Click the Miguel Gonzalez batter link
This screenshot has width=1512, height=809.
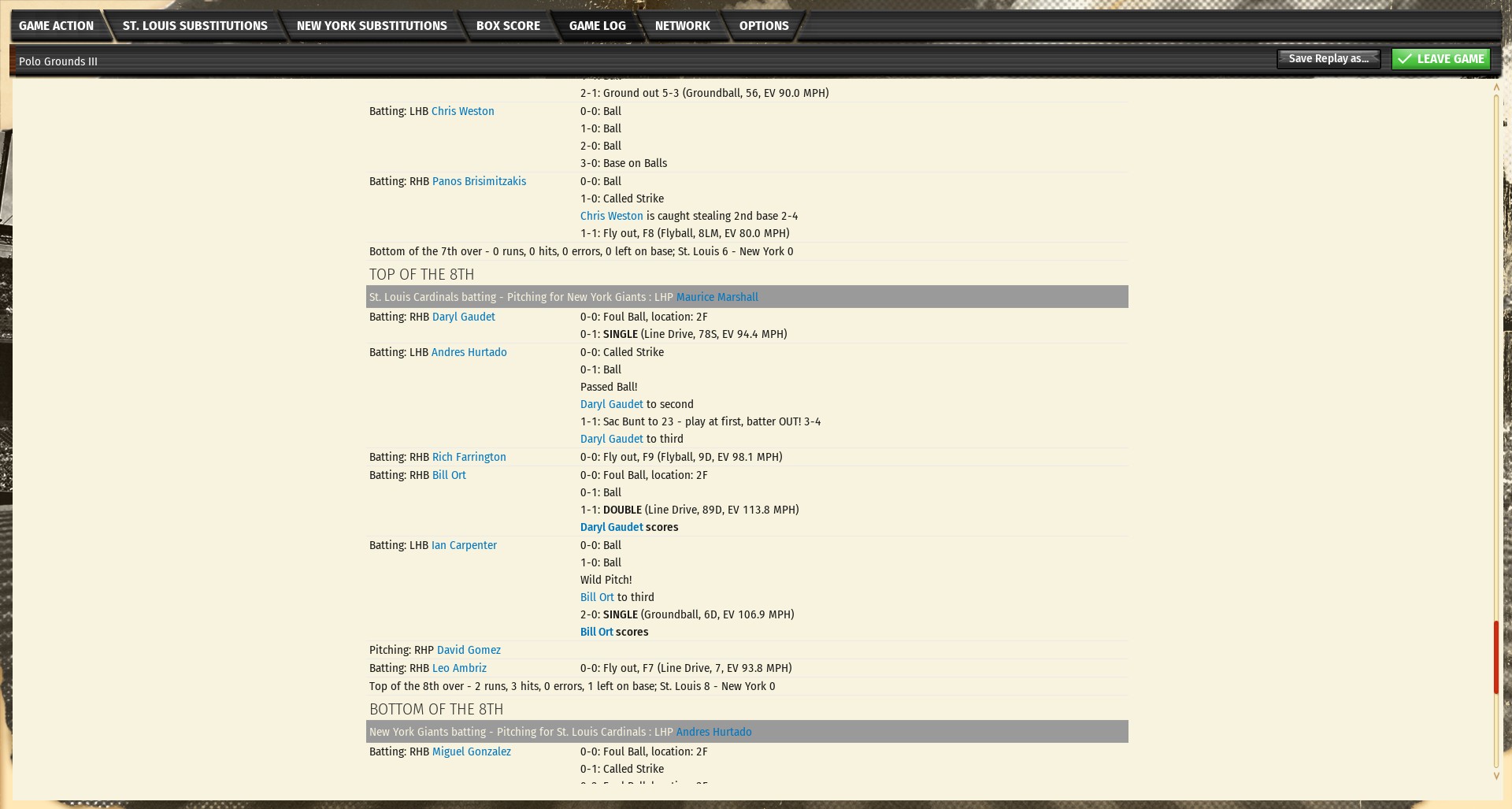[471, 751]
